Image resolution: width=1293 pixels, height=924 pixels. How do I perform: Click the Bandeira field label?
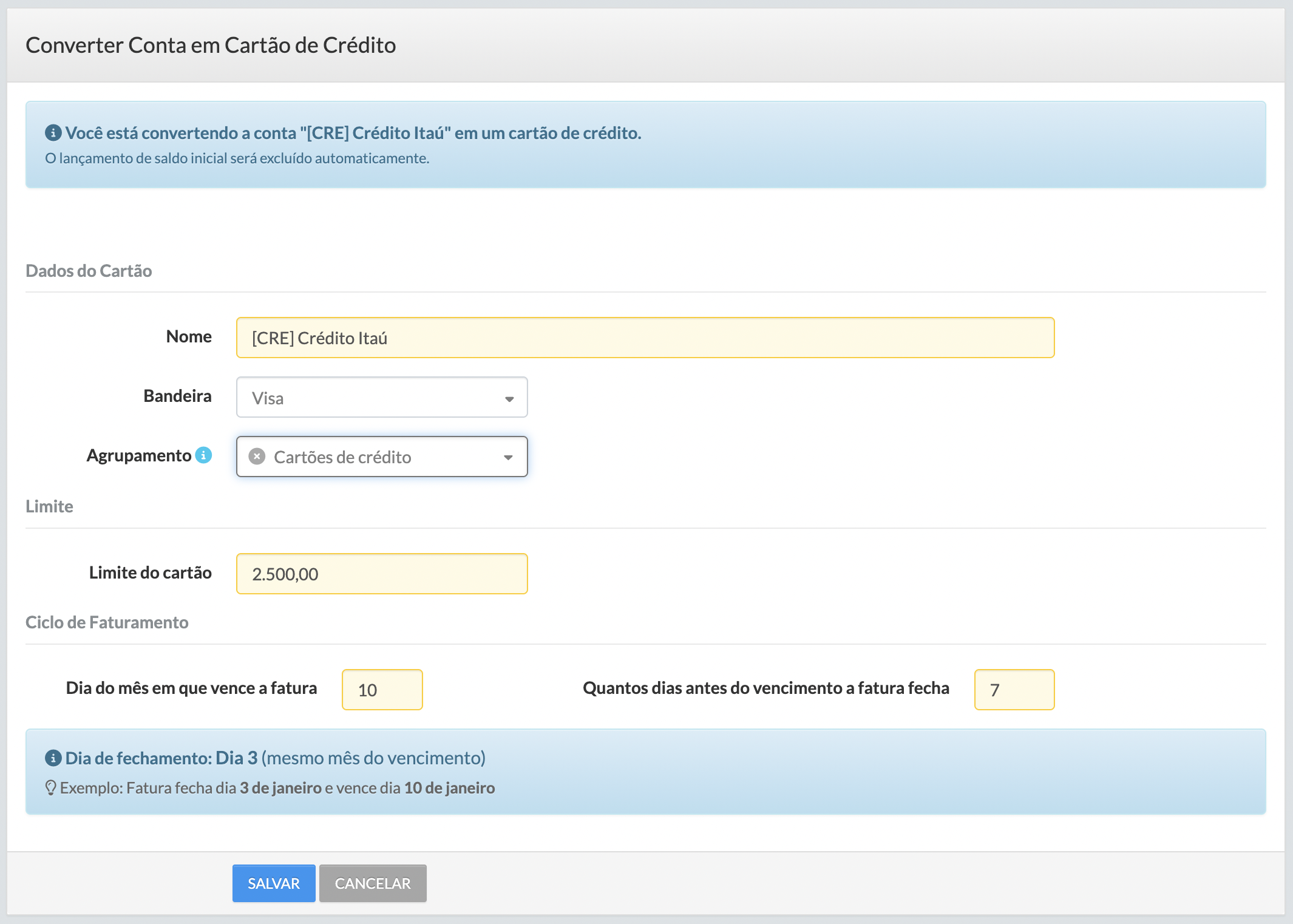(x=177, y=396)
